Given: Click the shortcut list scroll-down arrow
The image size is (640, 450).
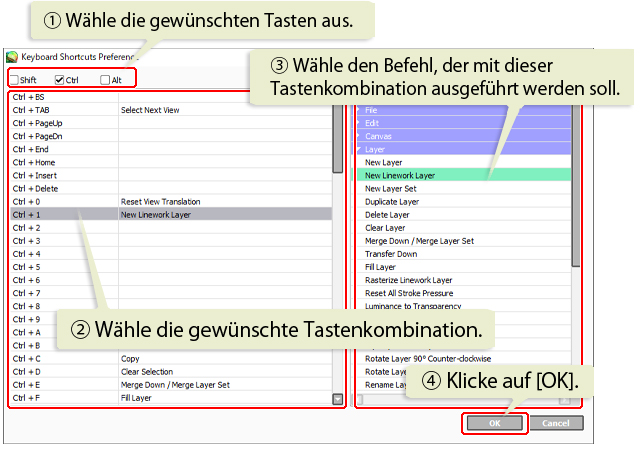Looking at the screenshot, I should pos(338,399).
